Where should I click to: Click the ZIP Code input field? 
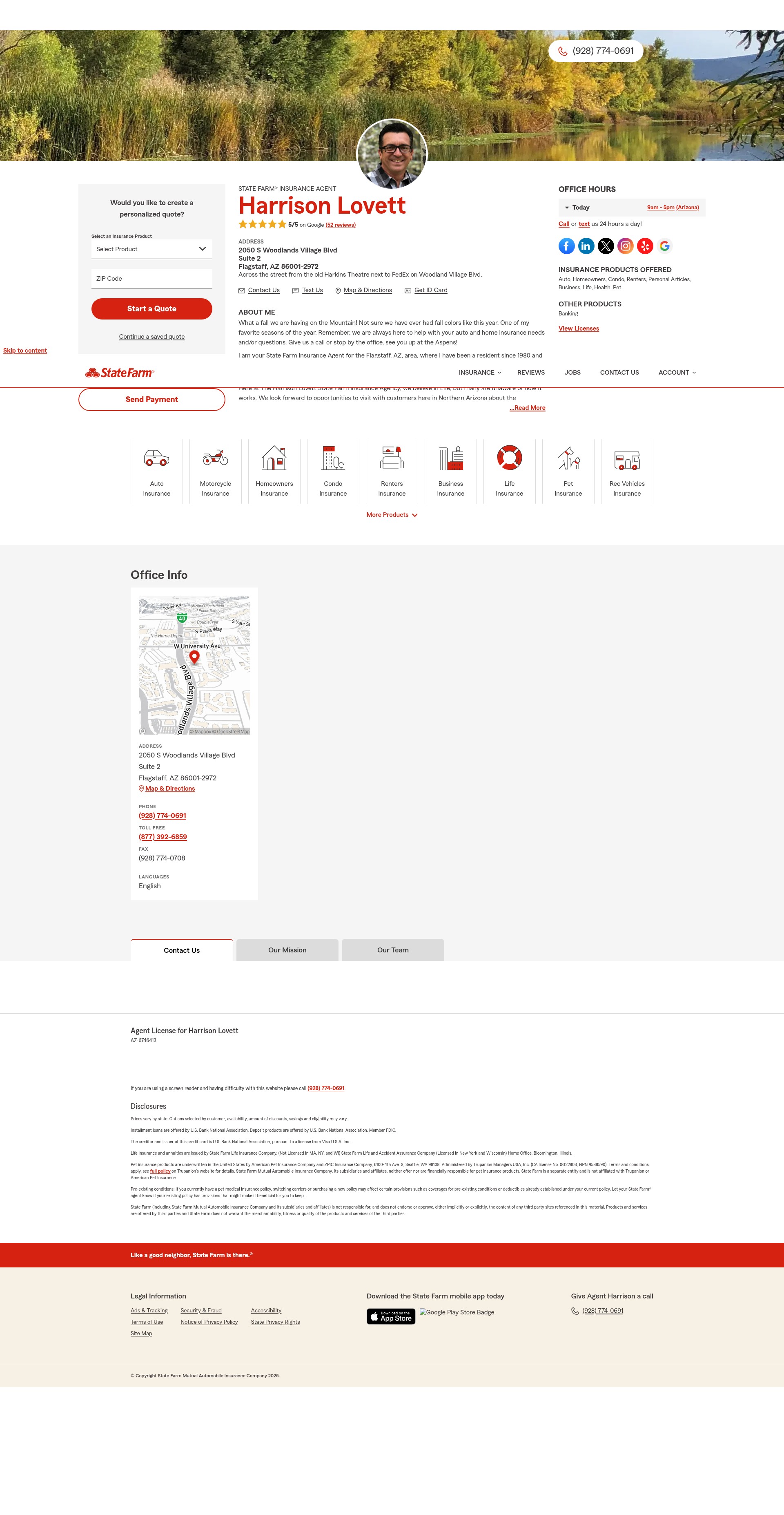151,279
